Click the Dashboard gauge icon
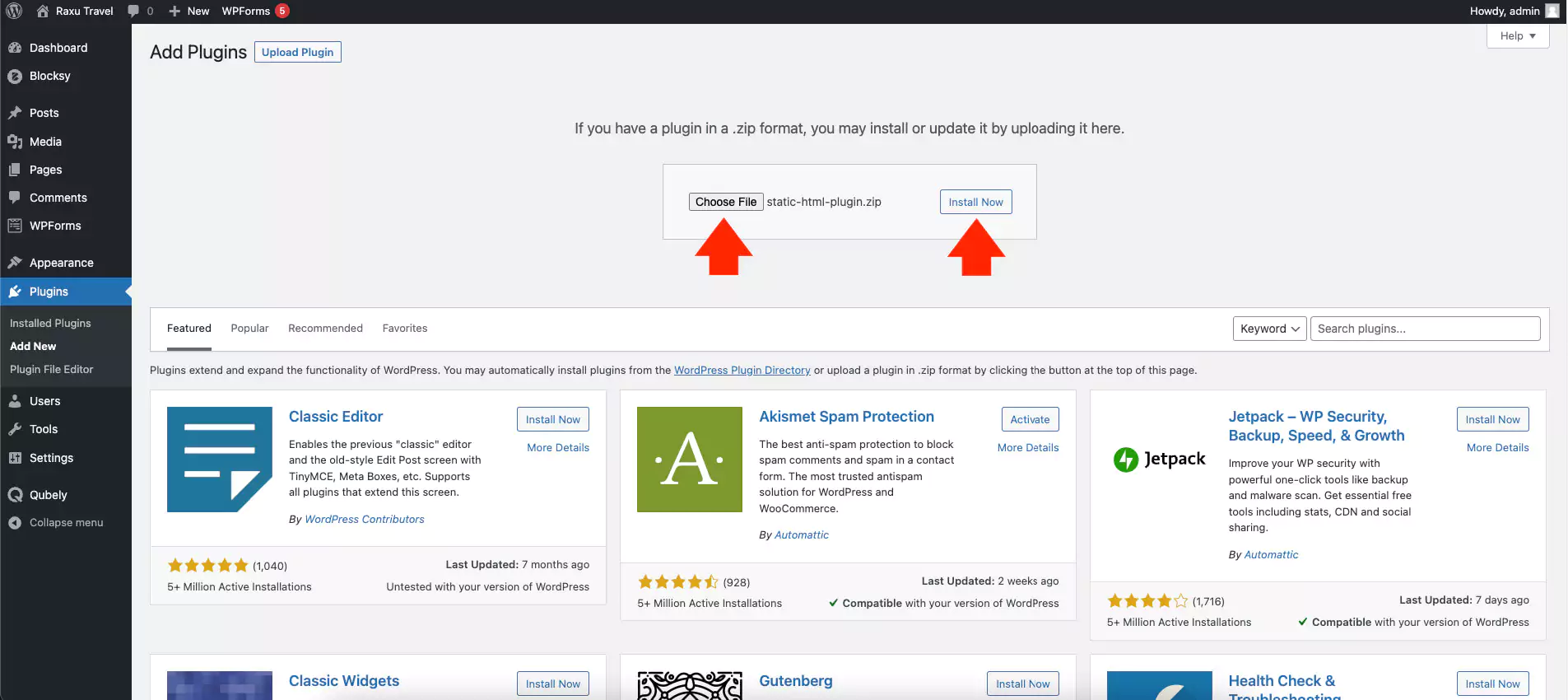 (15, 48)
